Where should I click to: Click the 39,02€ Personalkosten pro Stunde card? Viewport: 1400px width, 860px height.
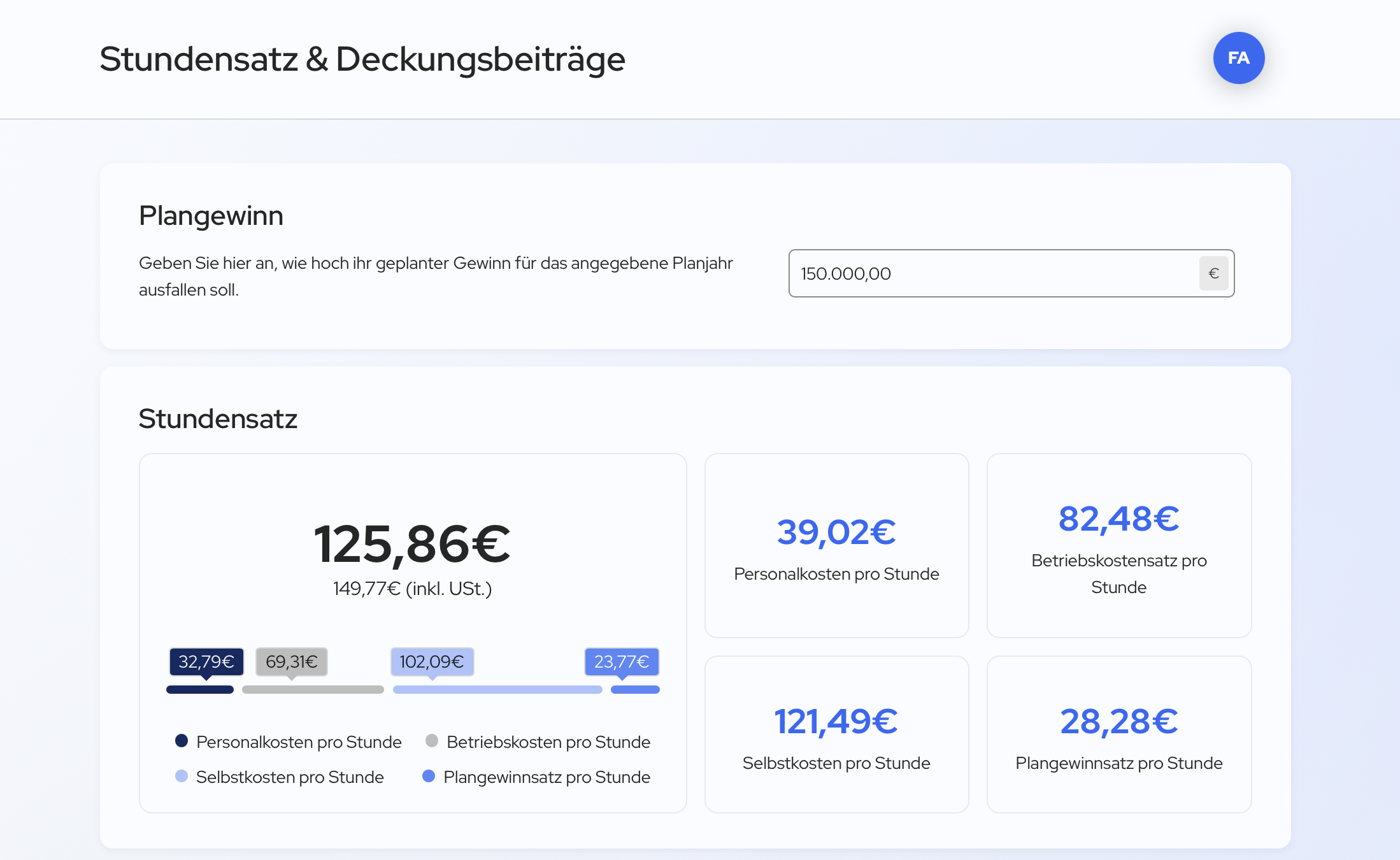tap(836, 545)
